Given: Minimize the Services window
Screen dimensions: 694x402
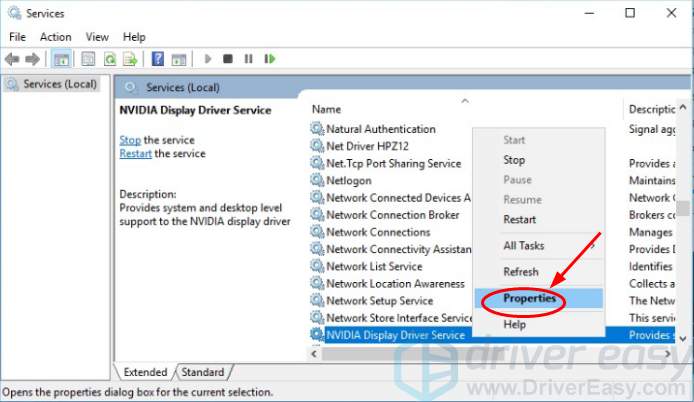Looking at the screenshot, I should [x=589, y=13].
